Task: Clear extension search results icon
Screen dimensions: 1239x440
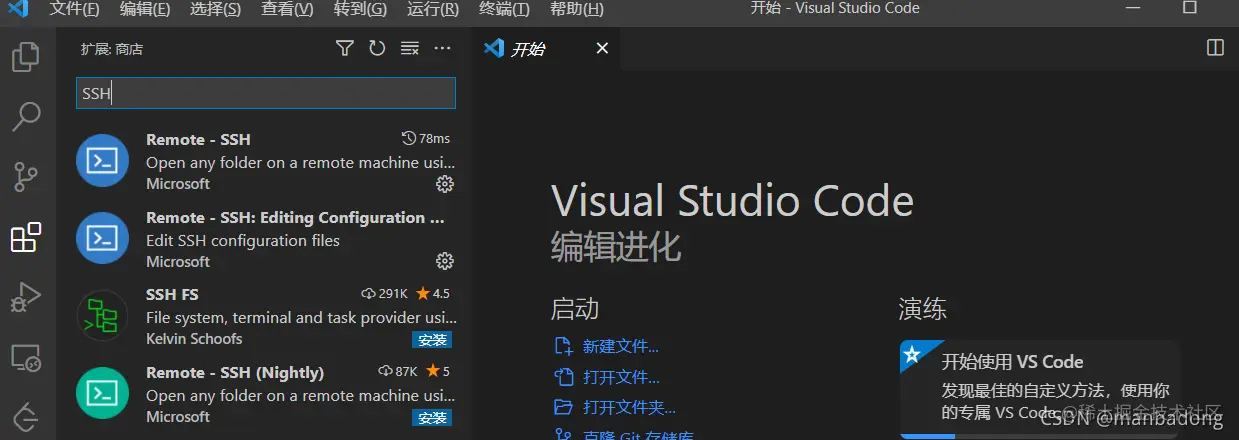Action: [409, 48]
